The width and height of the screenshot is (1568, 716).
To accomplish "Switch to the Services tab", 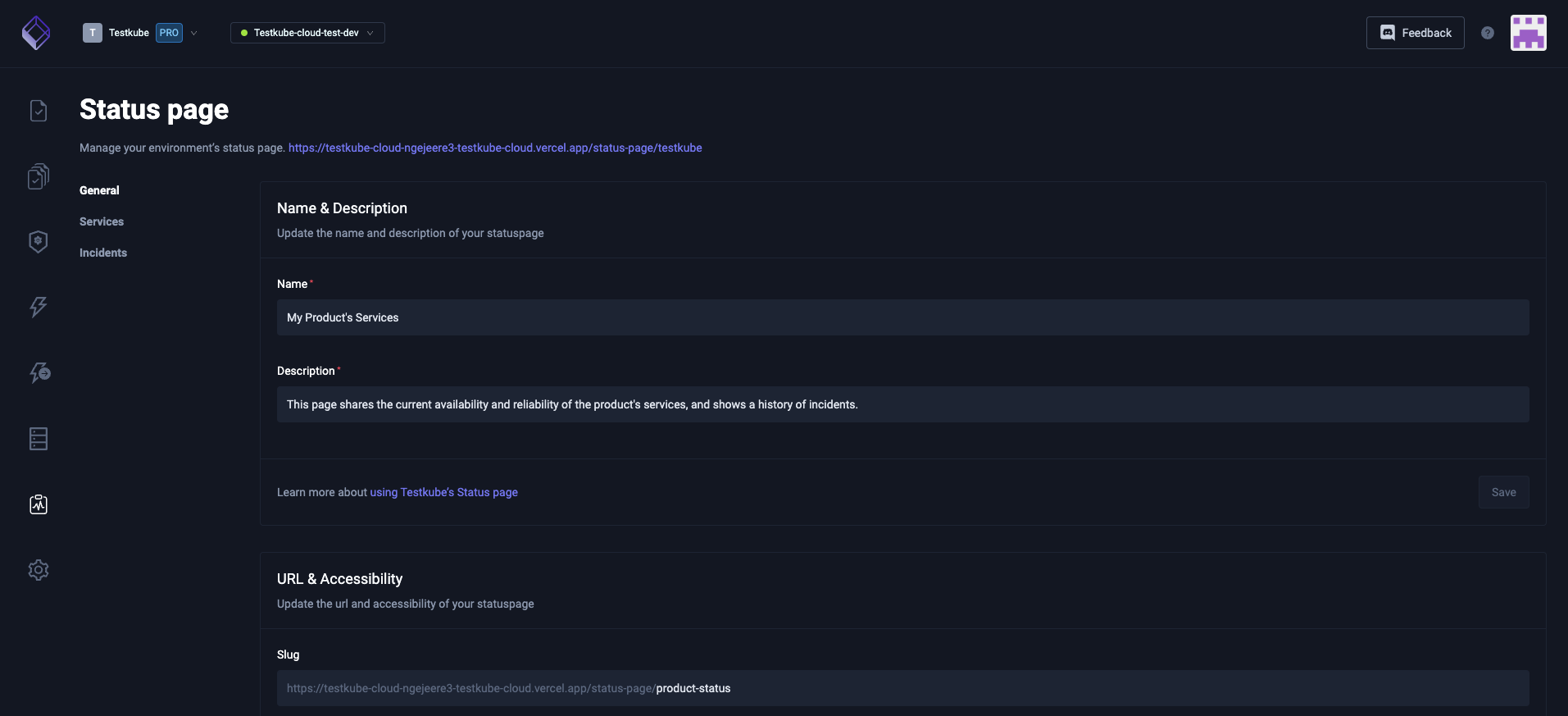I will pos(102,221).
